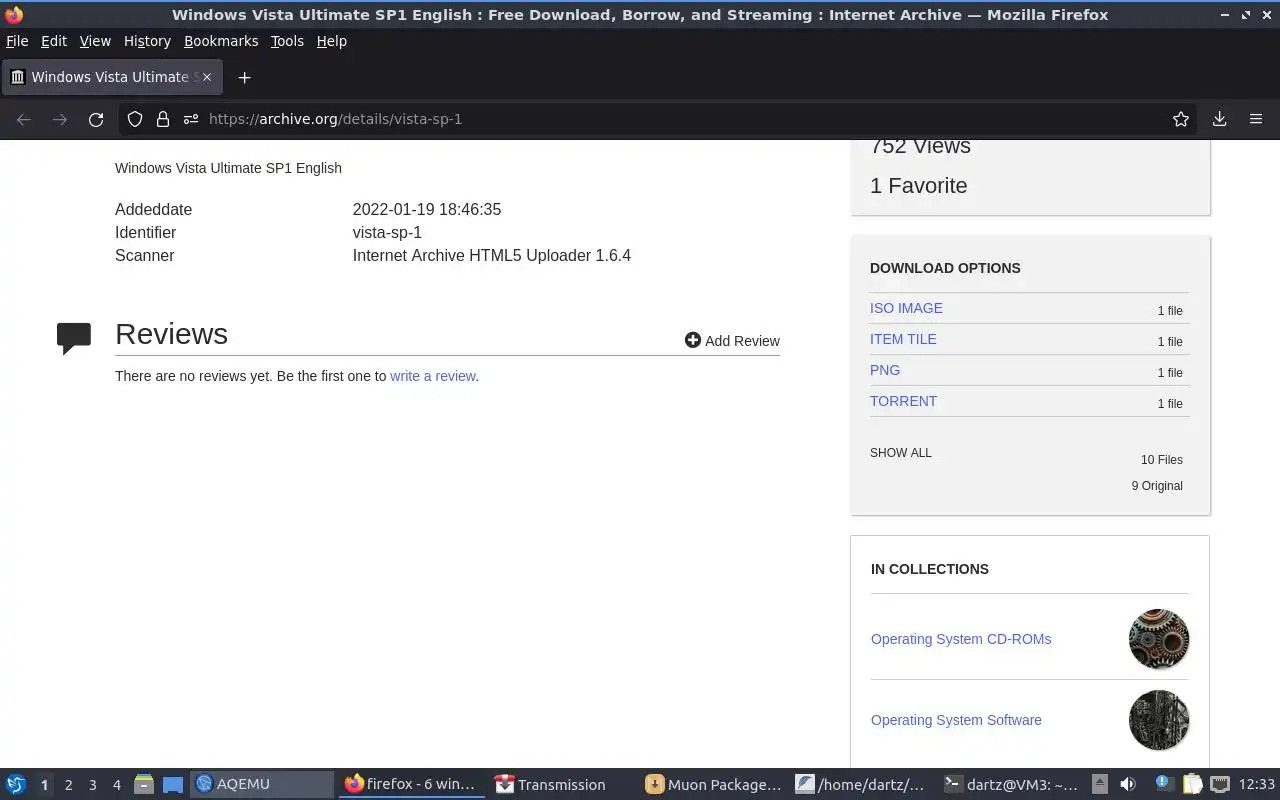Reload the current page
This screenshot has width=1280, height=800.
(x=96, y=119)
